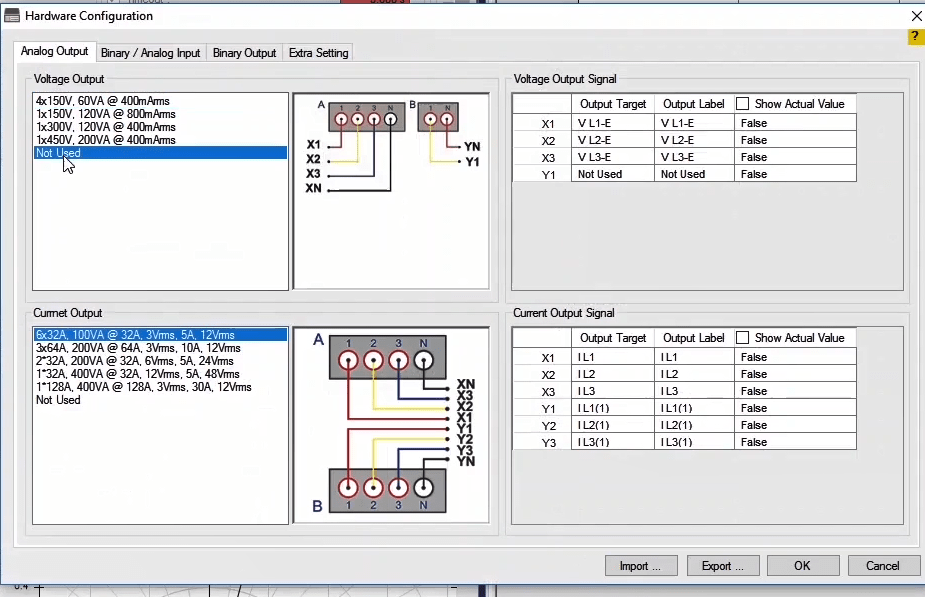Click the current output wiring diagram

point(391,425)
